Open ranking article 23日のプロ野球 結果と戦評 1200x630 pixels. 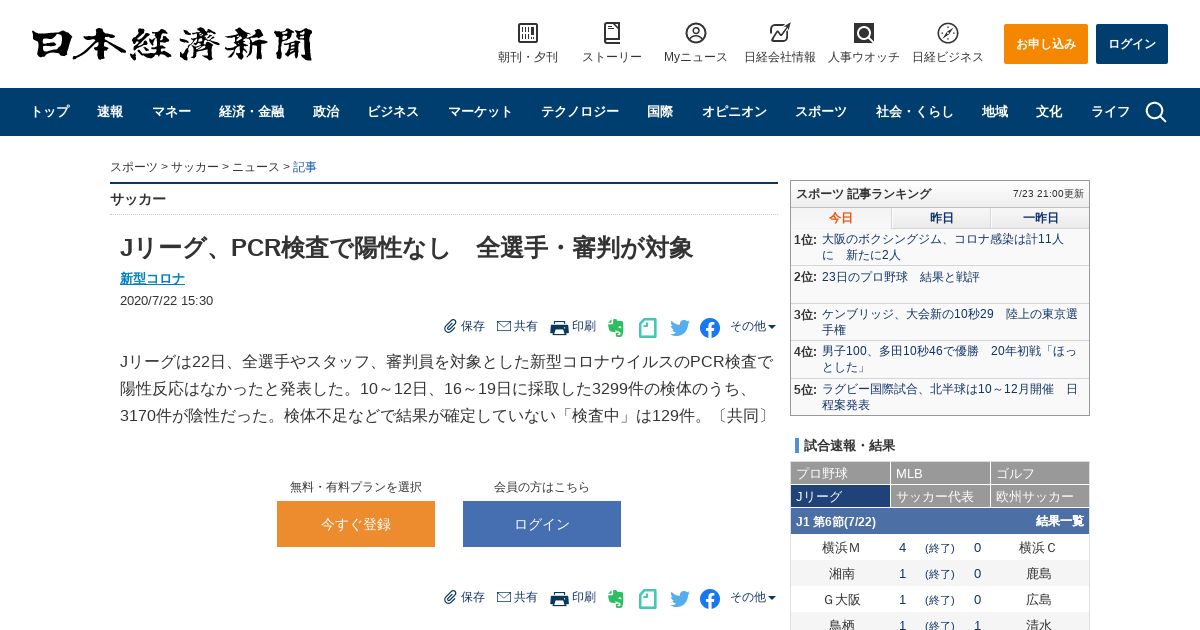tap(901, 277)
